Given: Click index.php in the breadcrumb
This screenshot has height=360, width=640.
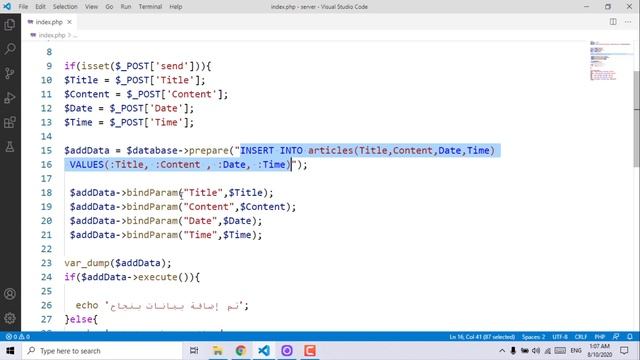Looking at the screenshot, I should tap(52, 35).
